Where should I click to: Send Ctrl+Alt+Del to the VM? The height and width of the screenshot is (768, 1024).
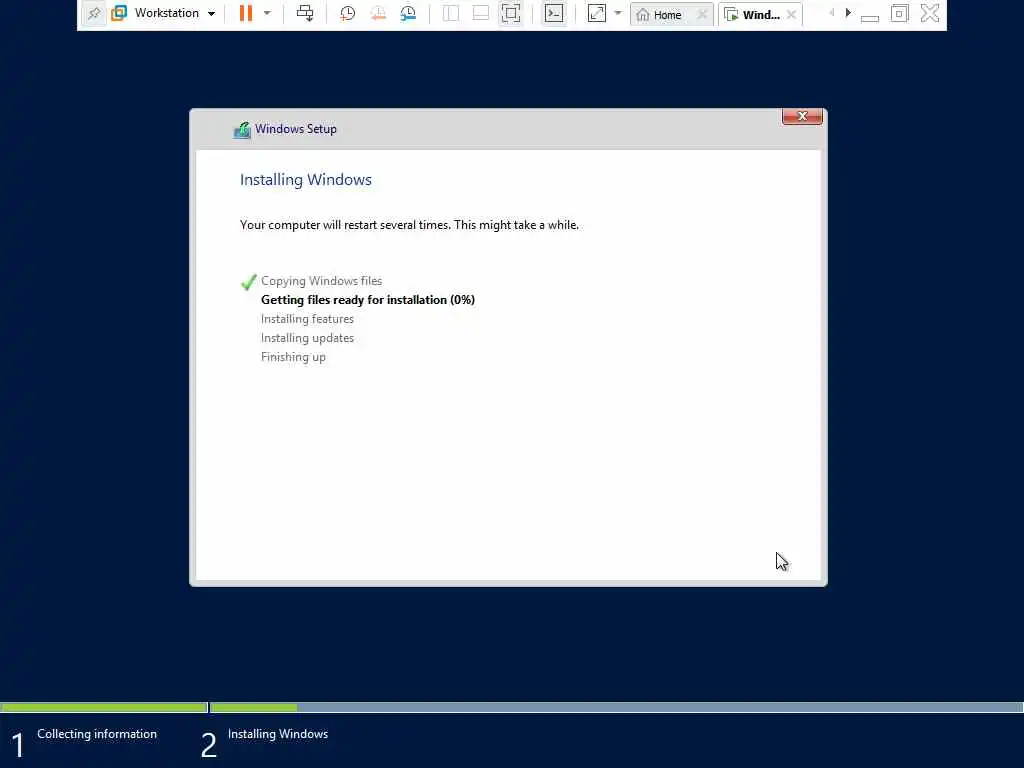[305, 13]
